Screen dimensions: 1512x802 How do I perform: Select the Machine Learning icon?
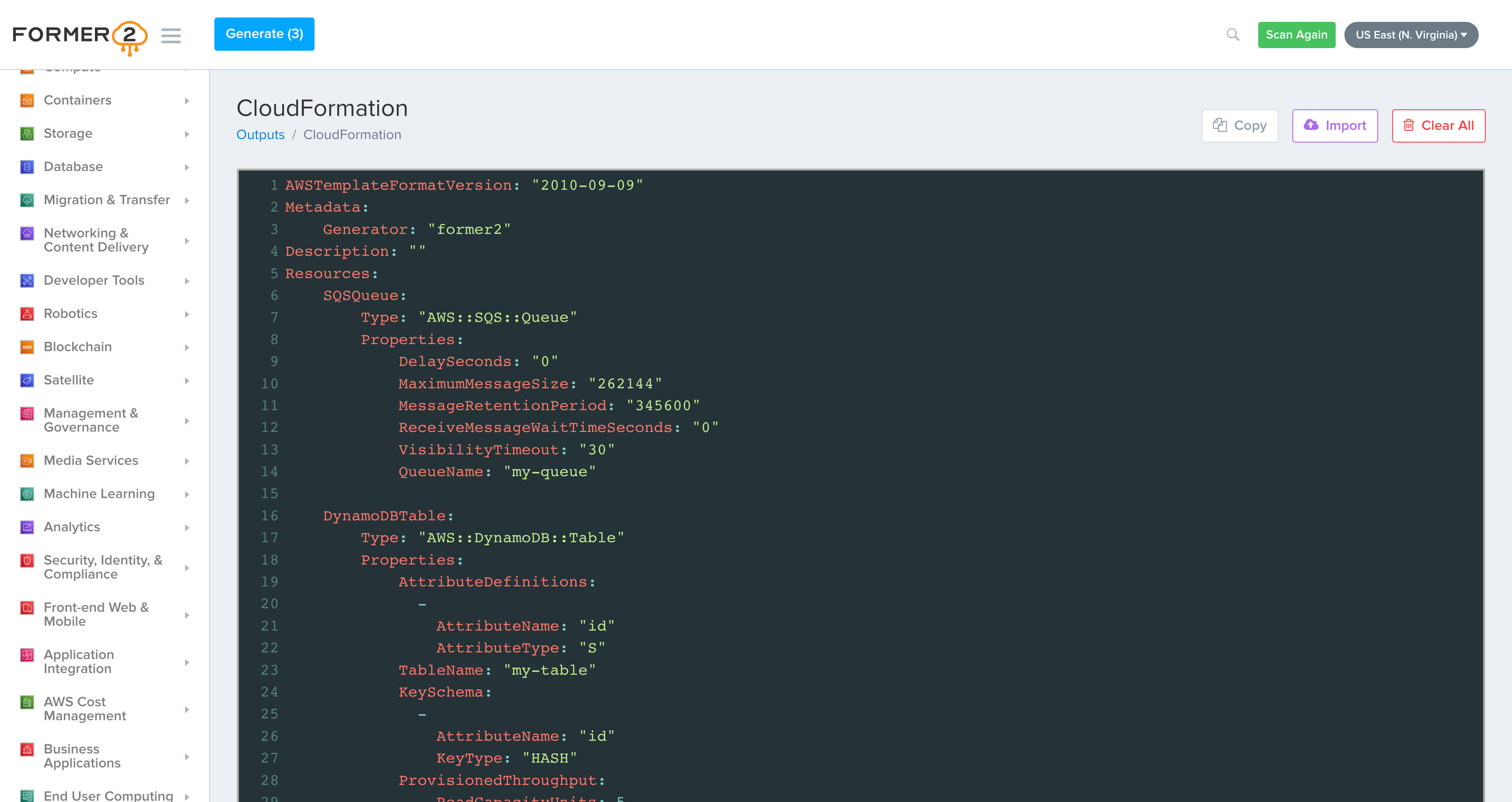click(x=27, y=493)
